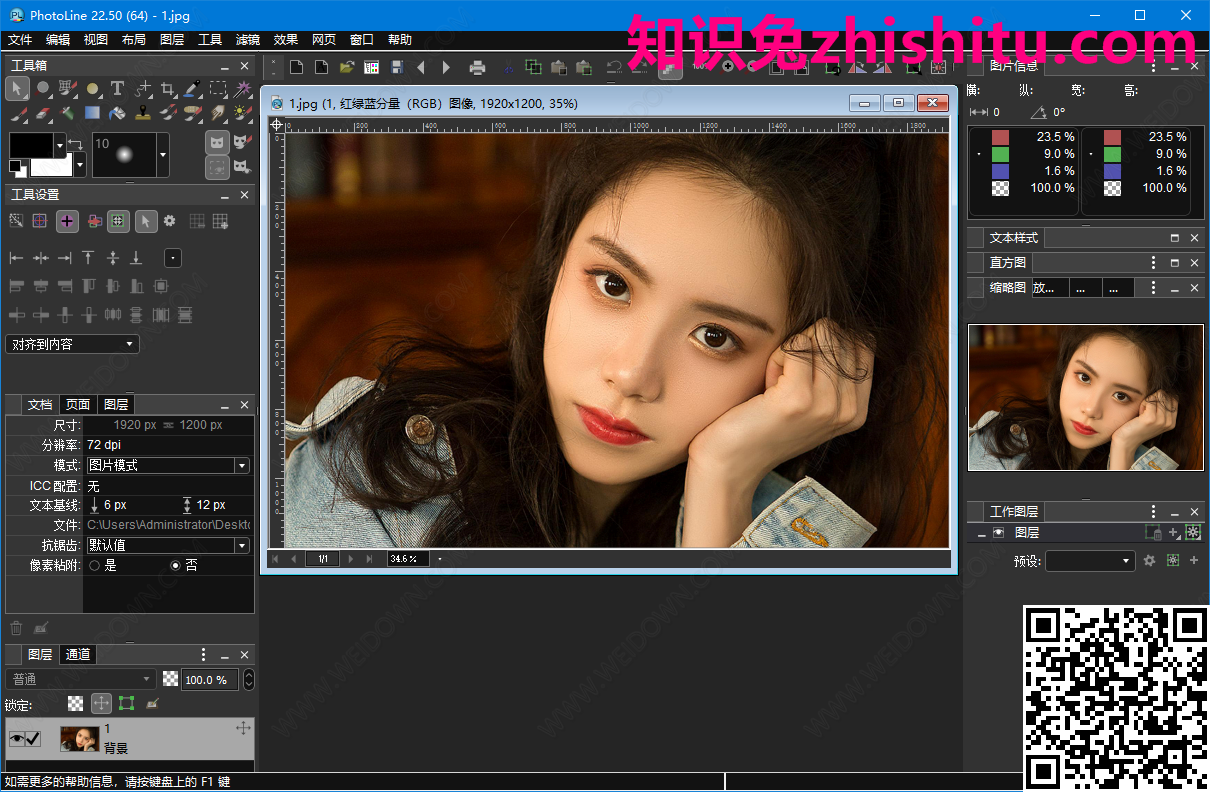Open the 默认值 anti-aliasing dropdown

(168, 545)
